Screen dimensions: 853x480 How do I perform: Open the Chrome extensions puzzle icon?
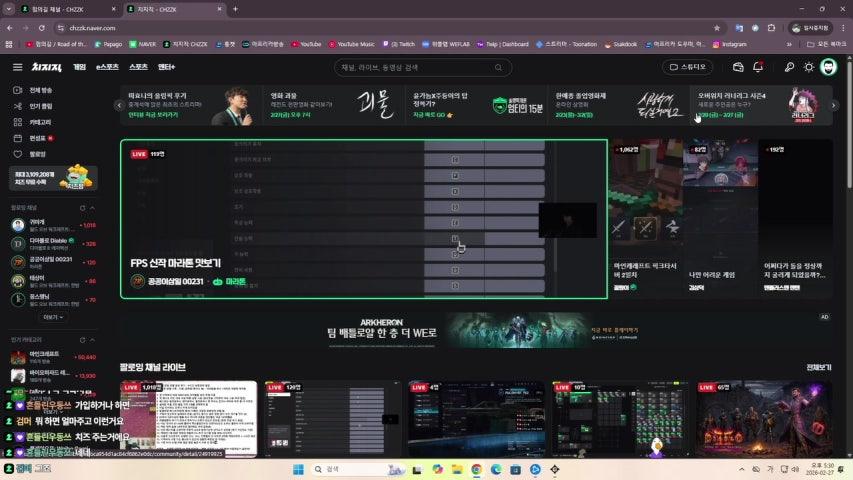(771, 28)
